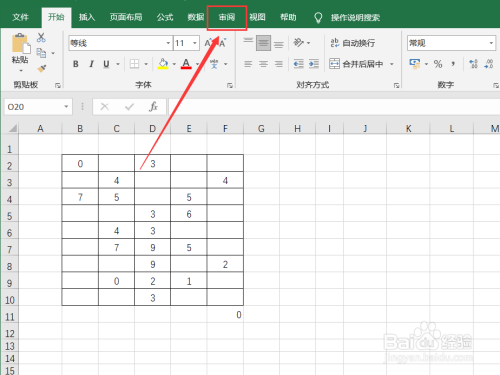Image resolution: width=500 pixels, height=375 pixels.
Task: Click the Paste clipboard icon
Action: click(21, 44)
